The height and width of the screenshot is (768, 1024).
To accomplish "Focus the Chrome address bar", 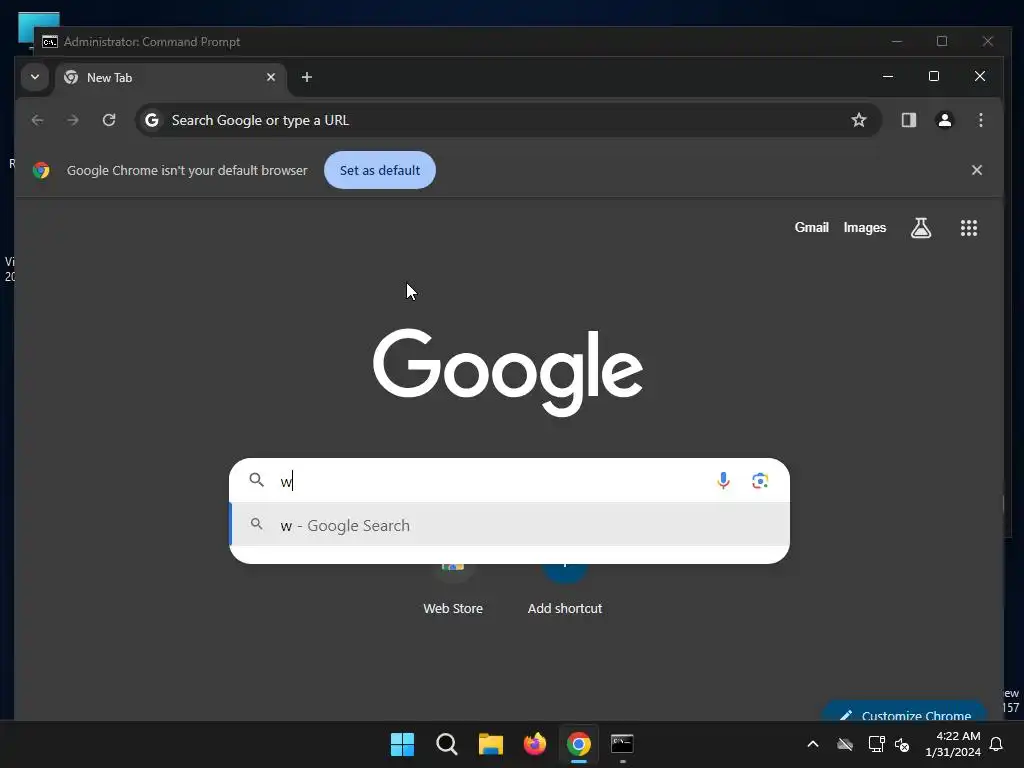I will coord(507,120).
